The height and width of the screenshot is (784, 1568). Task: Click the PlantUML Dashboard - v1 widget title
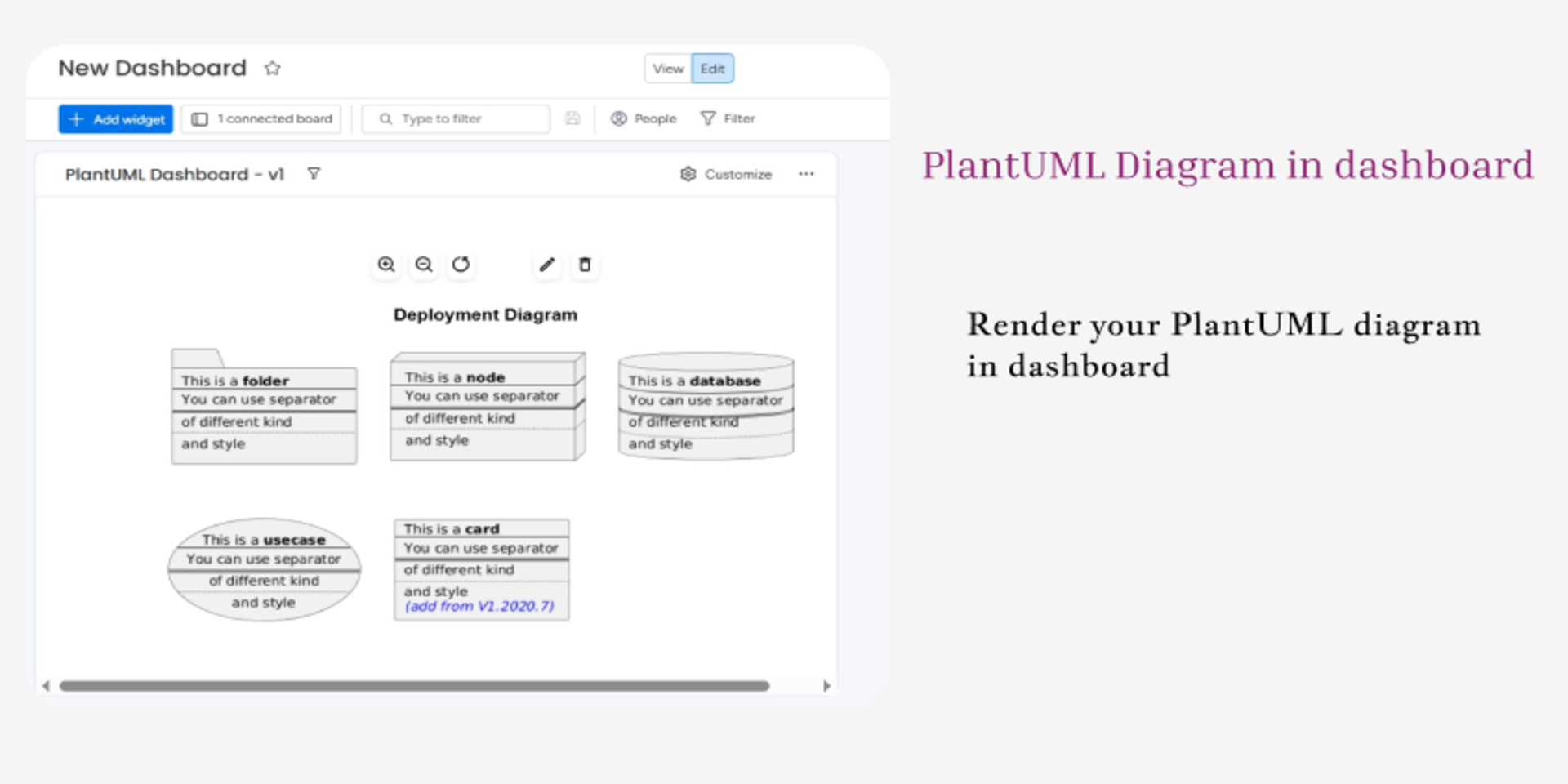[x=175, y=175]
